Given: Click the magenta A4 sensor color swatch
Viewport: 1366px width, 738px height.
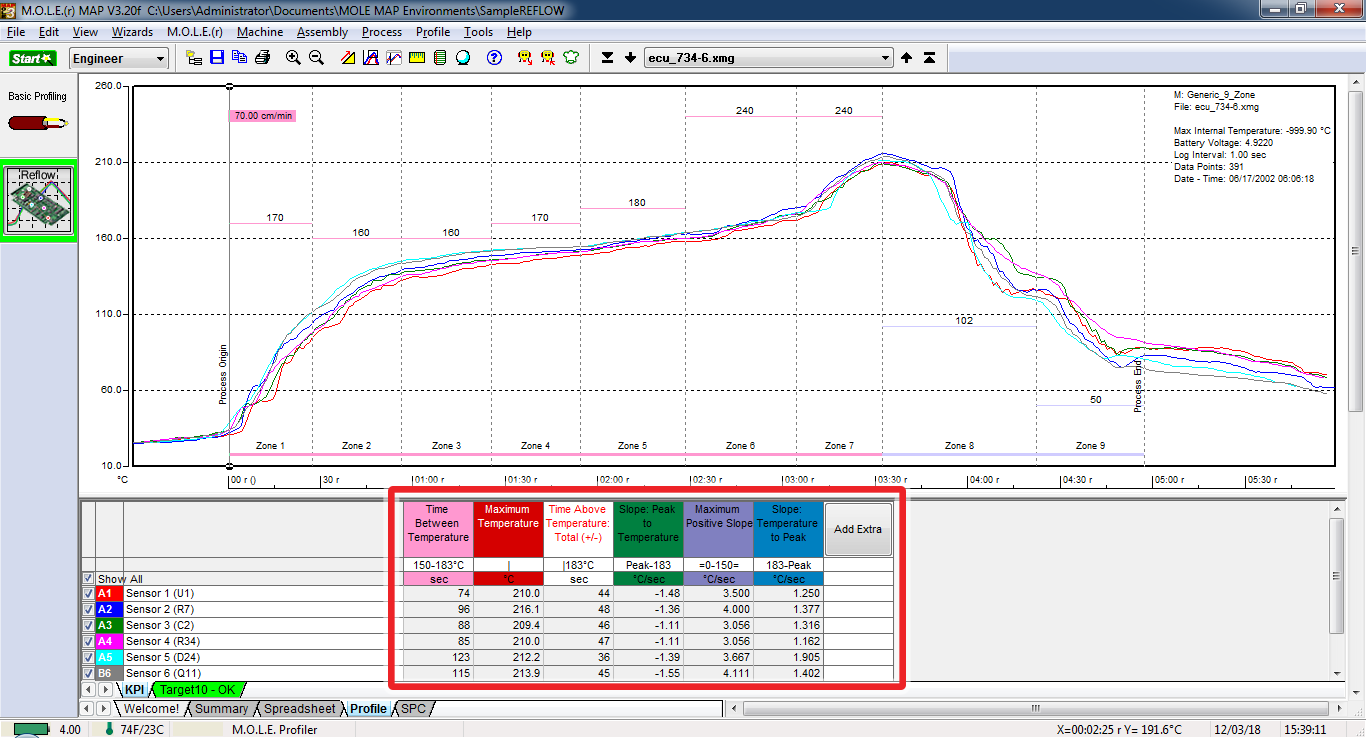Looking at the screenshot, I should pyautogui.click(x=109, y=642).
